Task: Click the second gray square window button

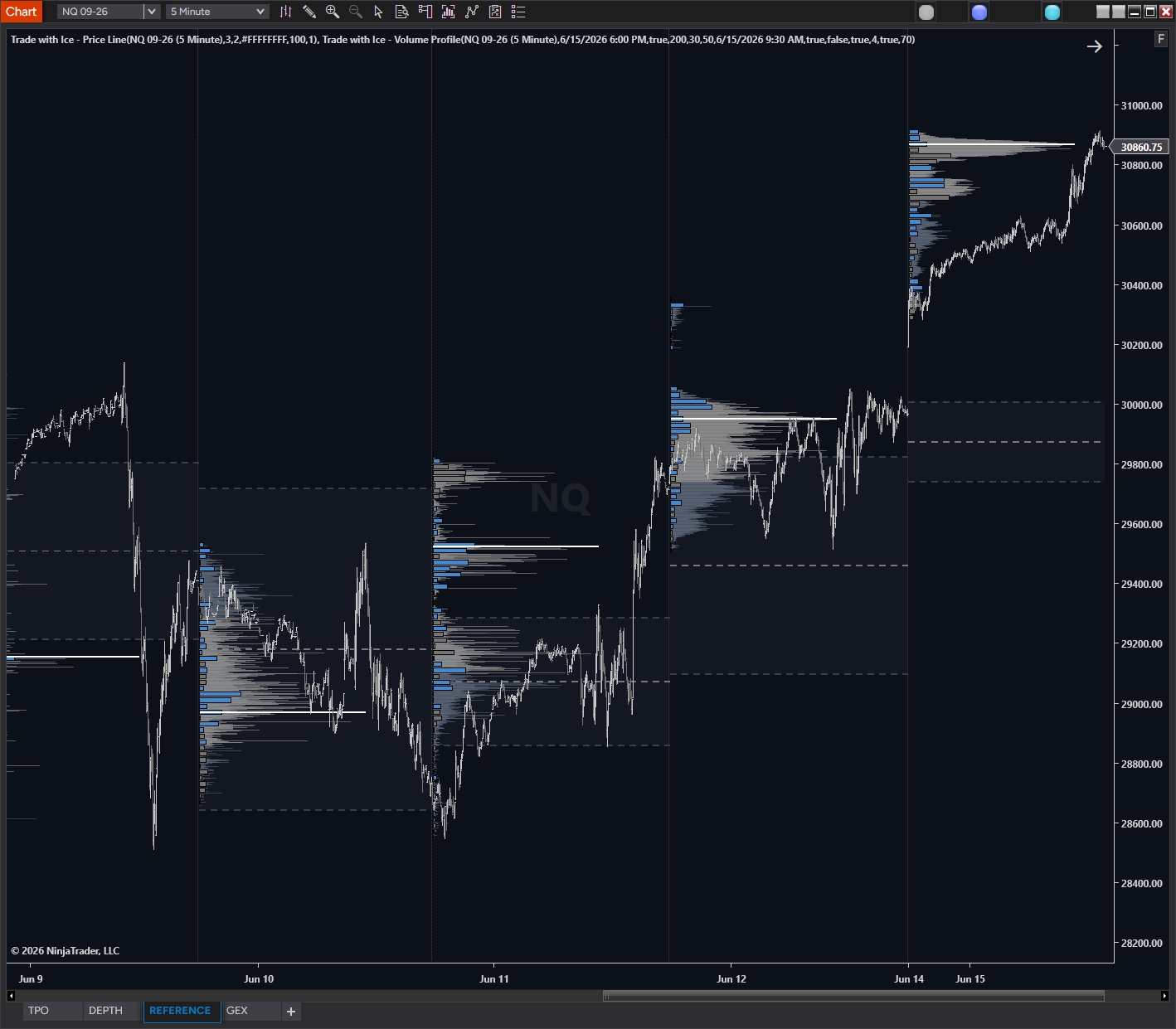Action: 1119,12
